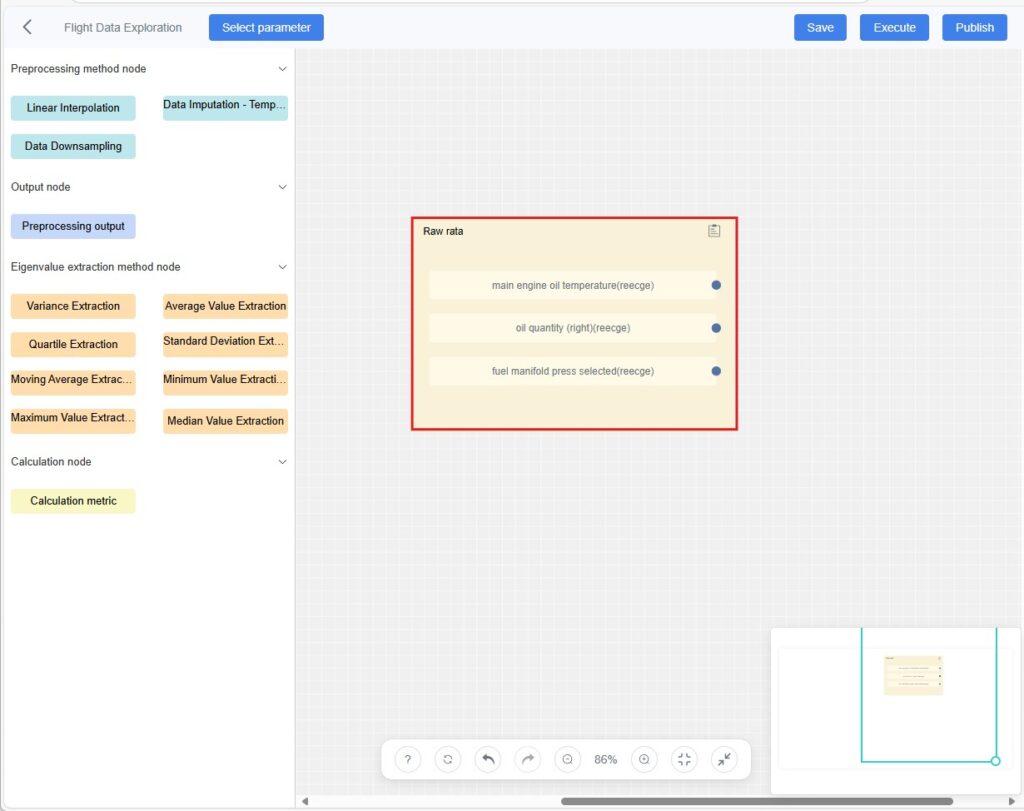Viewport: 1024px width, 811px height.
Task: Click the diagonal arrows collapse icon
Action: pyautogui.click(x=724, y=759)
